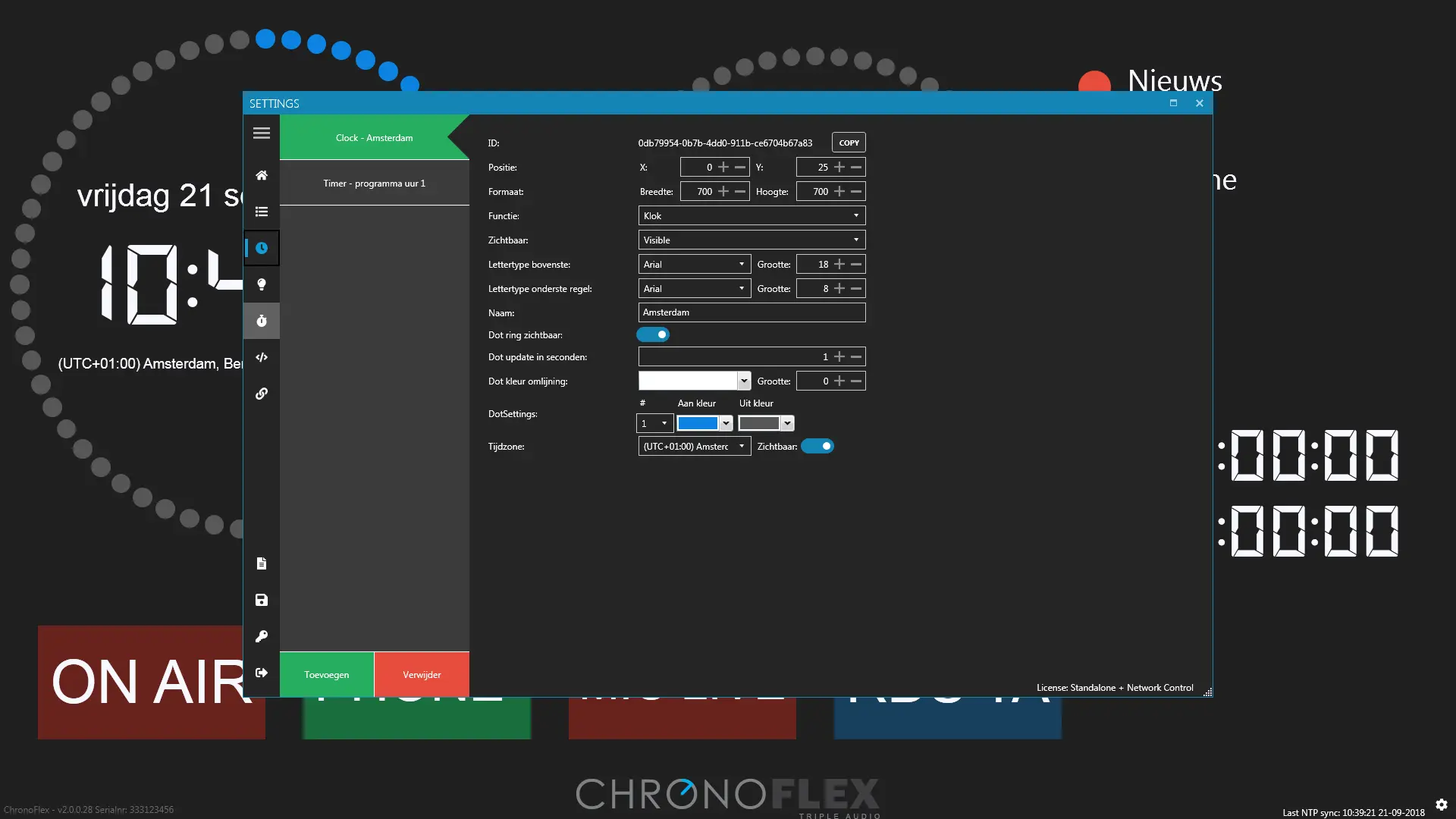Click the (UTC+01:00) Amsterdam timezone label
Image resolution: width=1456 pixels, height=819 pixels.
point(150,363)
